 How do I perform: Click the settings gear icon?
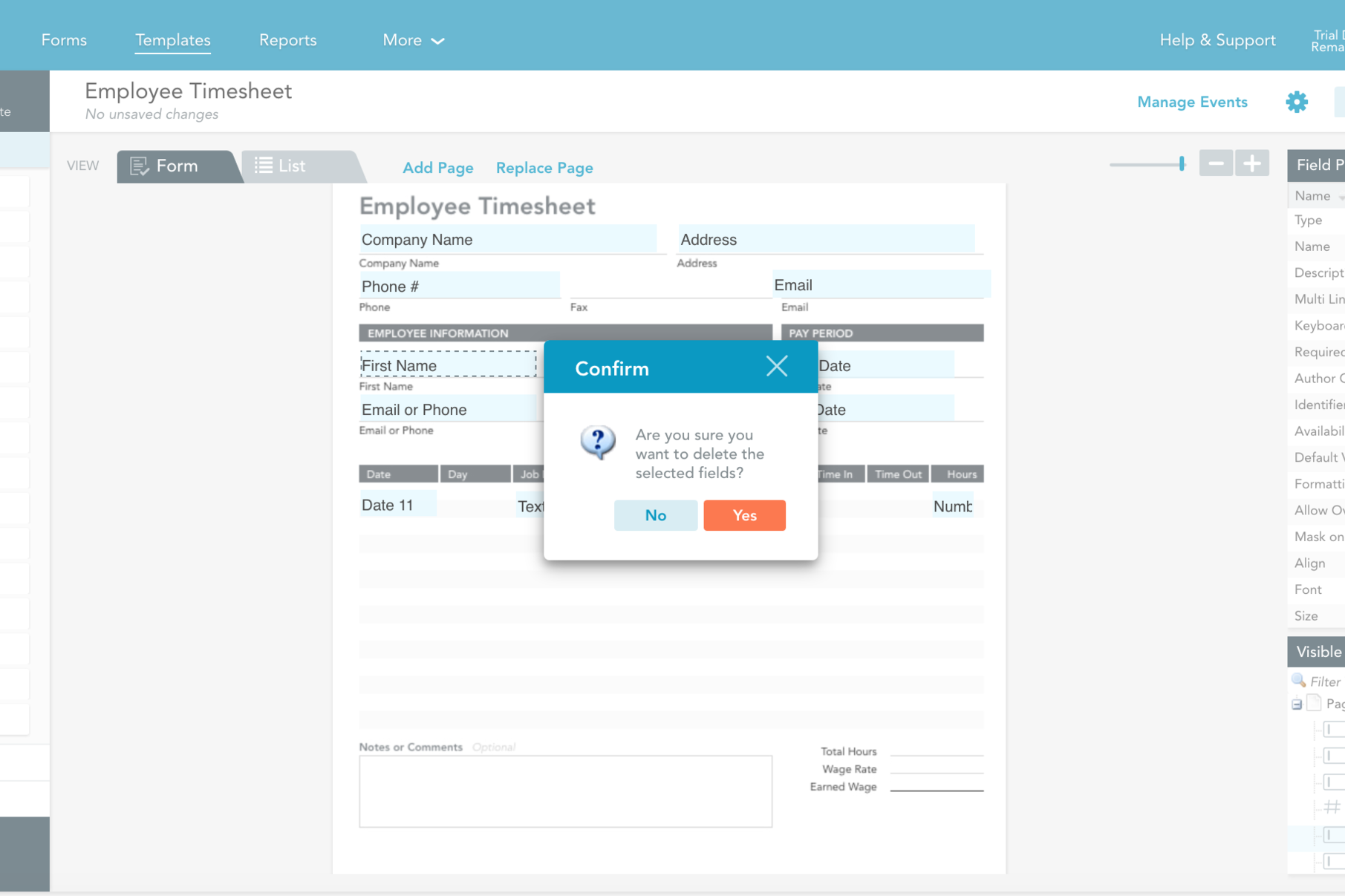tap(1297, 102)
